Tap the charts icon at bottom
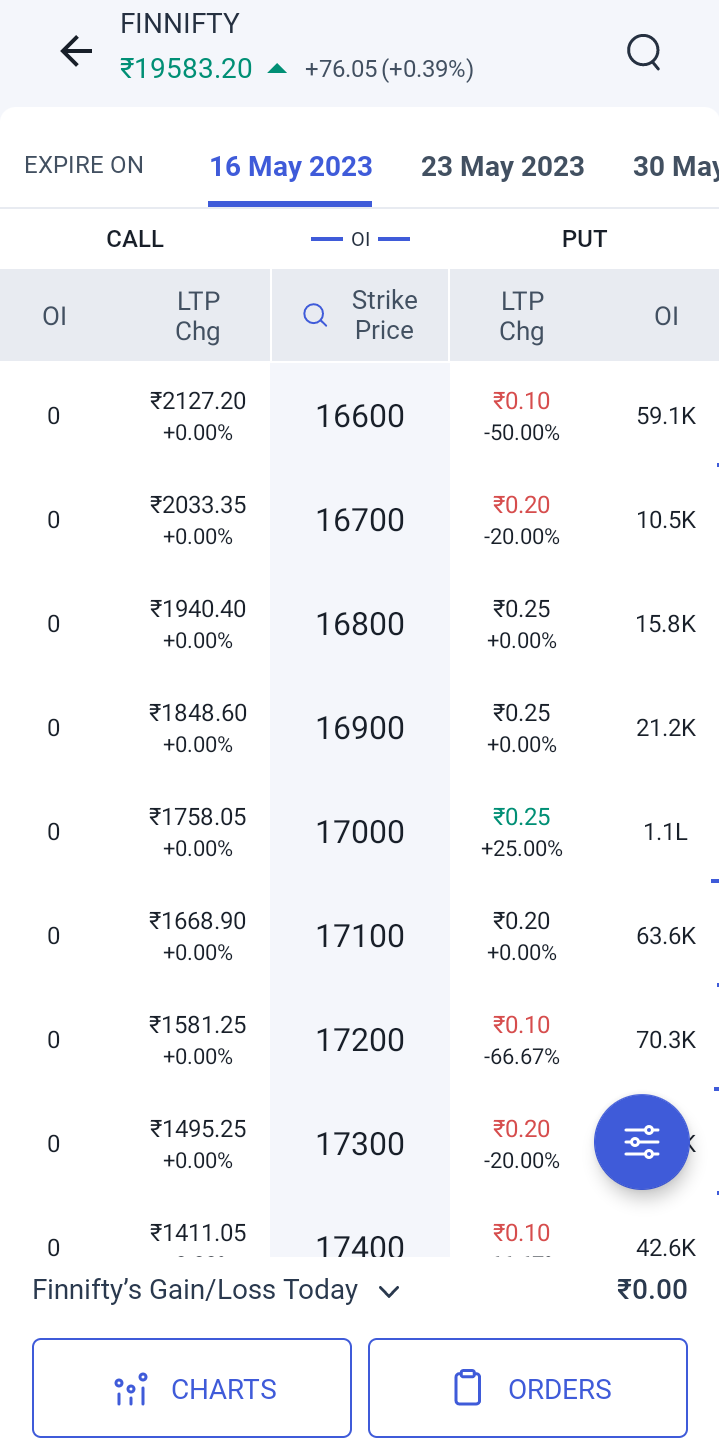This screenshot has height=1449, width=719. [x=131, y=1389]
